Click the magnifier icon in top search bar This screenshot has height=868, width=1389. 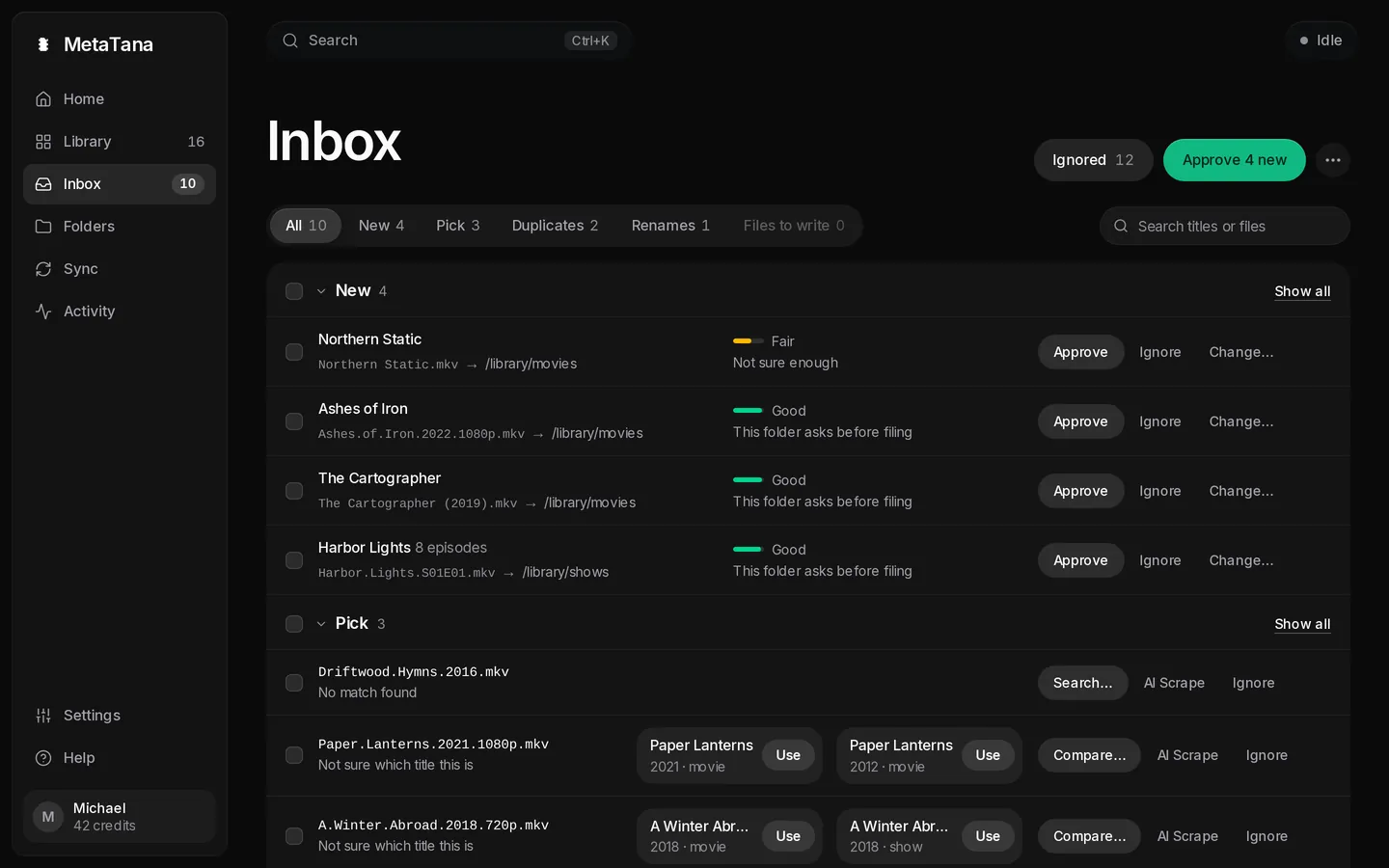(x=290, y=41)
